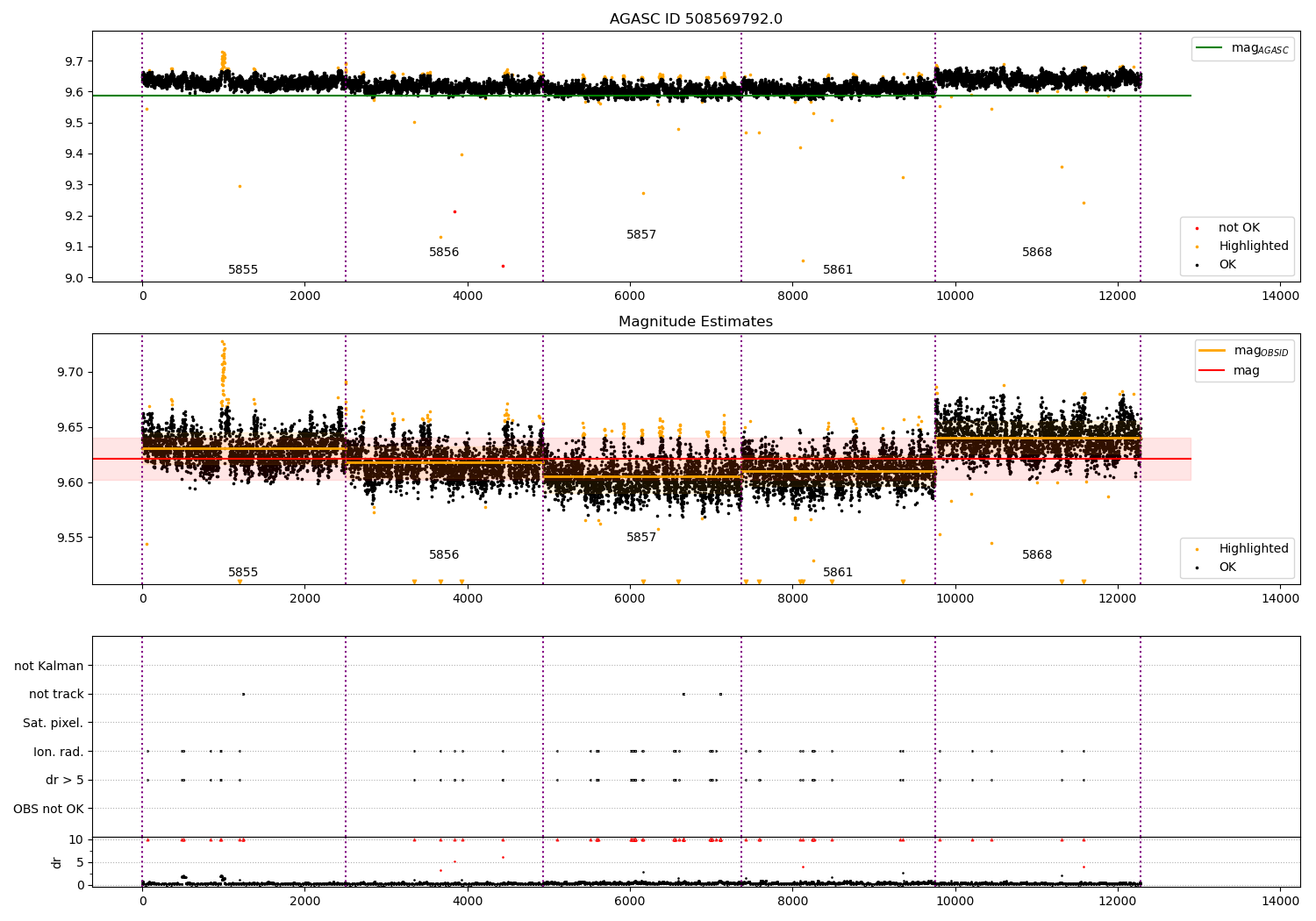This screenshot has width=1316, height=921.
Task: Click 'OK' legend entry in top plot
Action: click(x=1227, y=265)
